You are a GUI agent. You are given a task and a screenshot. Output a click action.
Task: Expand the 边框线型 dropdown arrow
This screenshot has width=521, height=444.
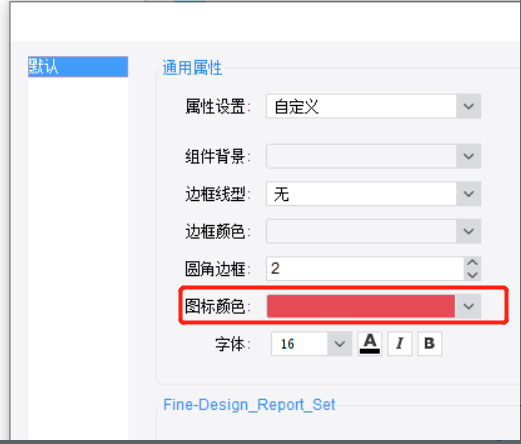click(x=469, y=194)
